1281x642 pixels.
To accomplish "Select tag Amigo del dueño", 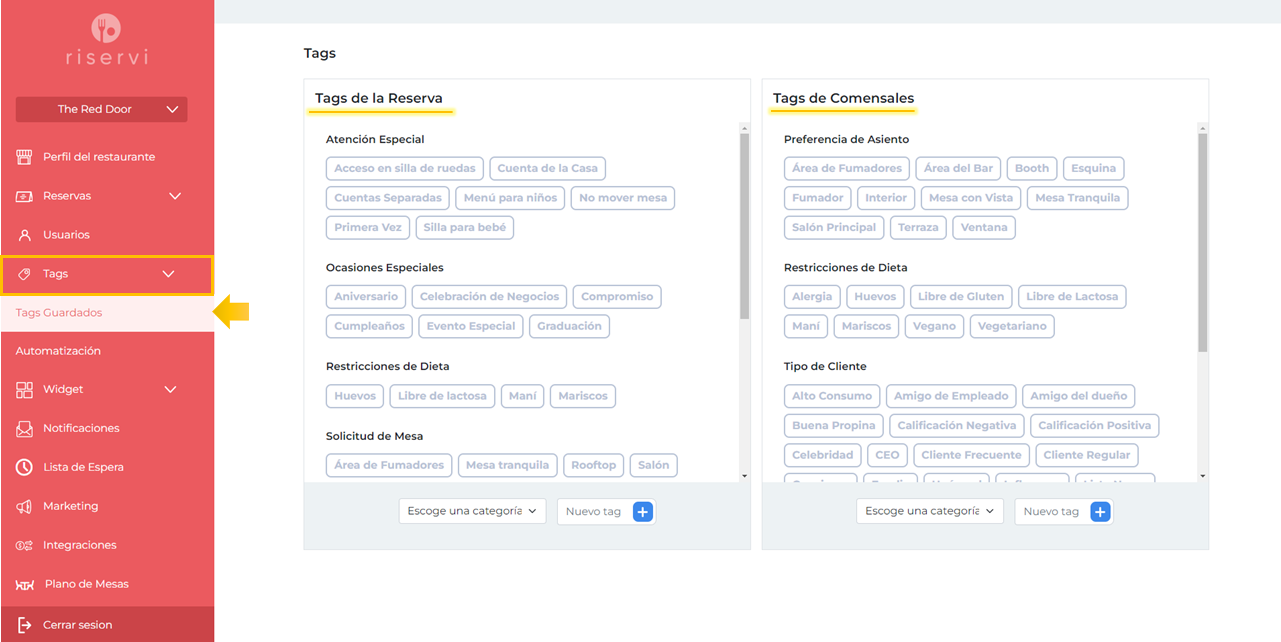I will pos(1078,396).
